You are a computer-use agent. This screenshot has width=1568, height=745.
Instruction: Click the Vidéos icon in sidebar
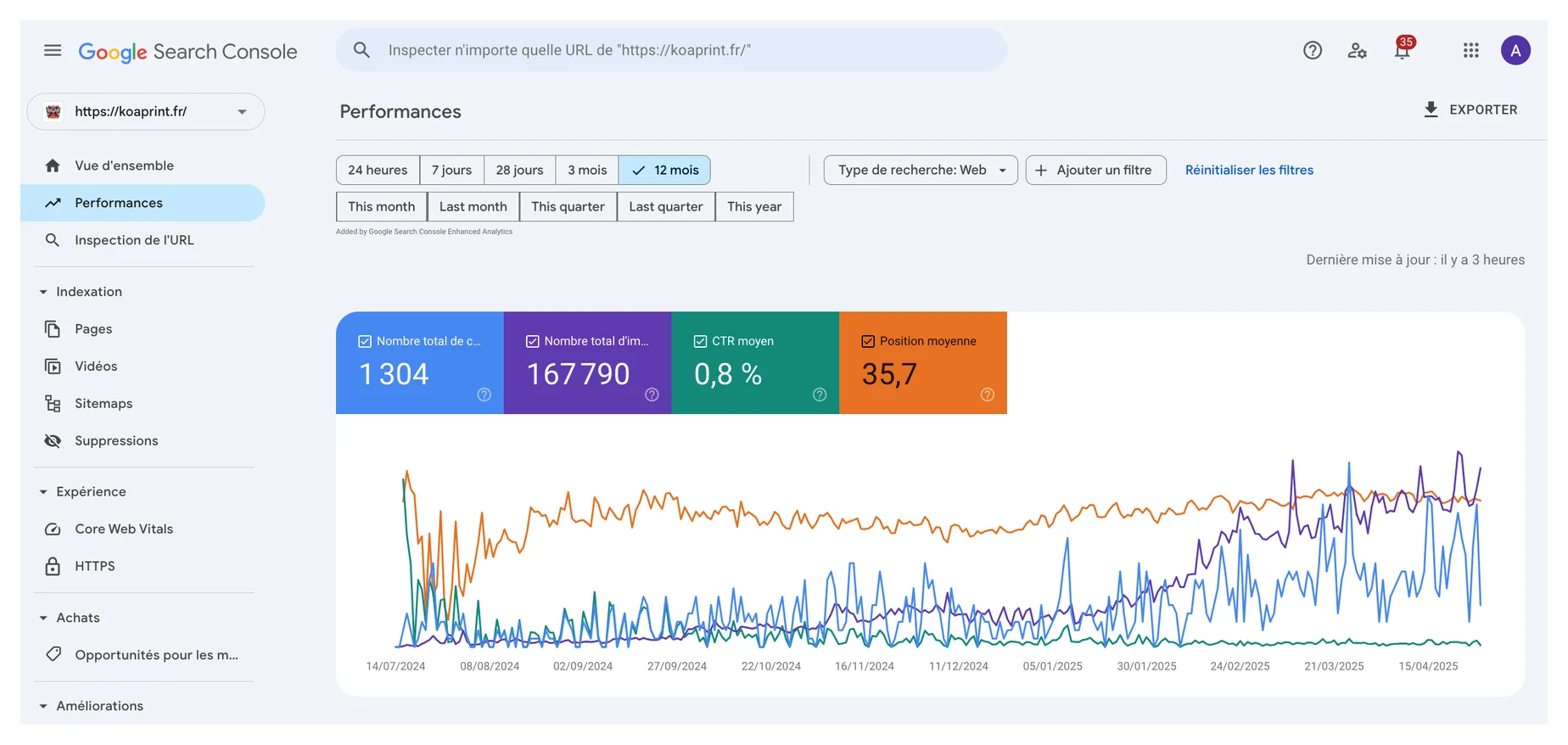[53, 366]
